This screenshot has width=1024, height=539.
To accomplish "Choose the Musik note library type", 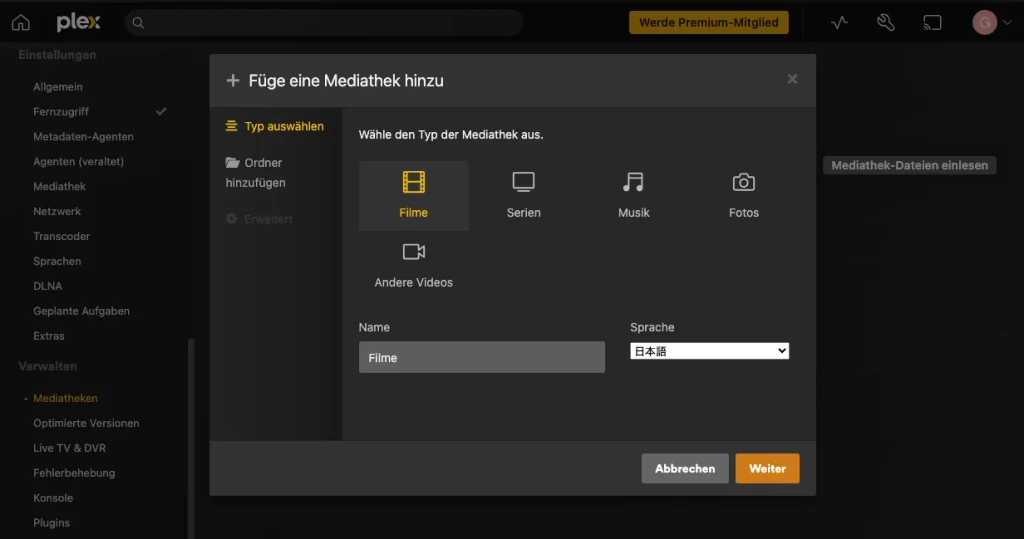I will click(x=633, y=195).
